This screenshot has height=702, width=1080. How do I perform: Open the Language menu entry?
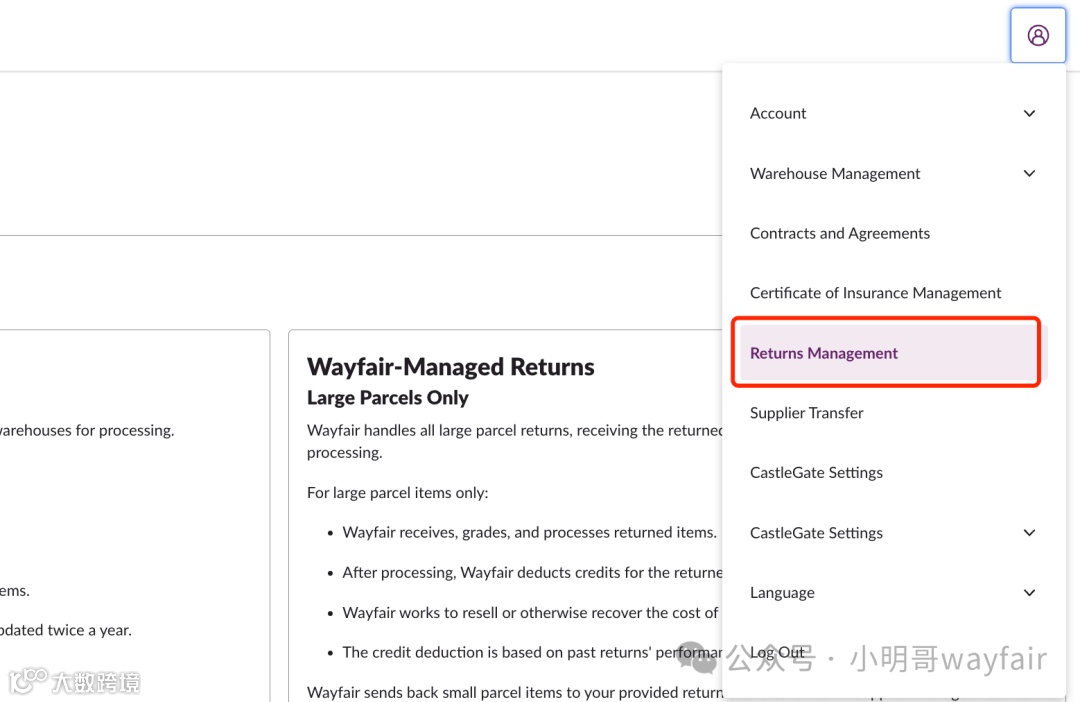point(782,593)
